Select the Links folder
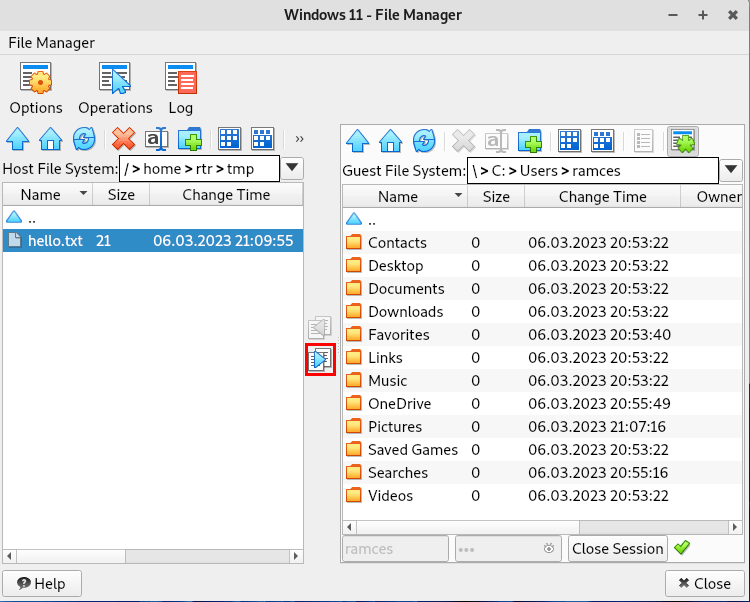The image size is (750, 602). (x=542, y=357)
